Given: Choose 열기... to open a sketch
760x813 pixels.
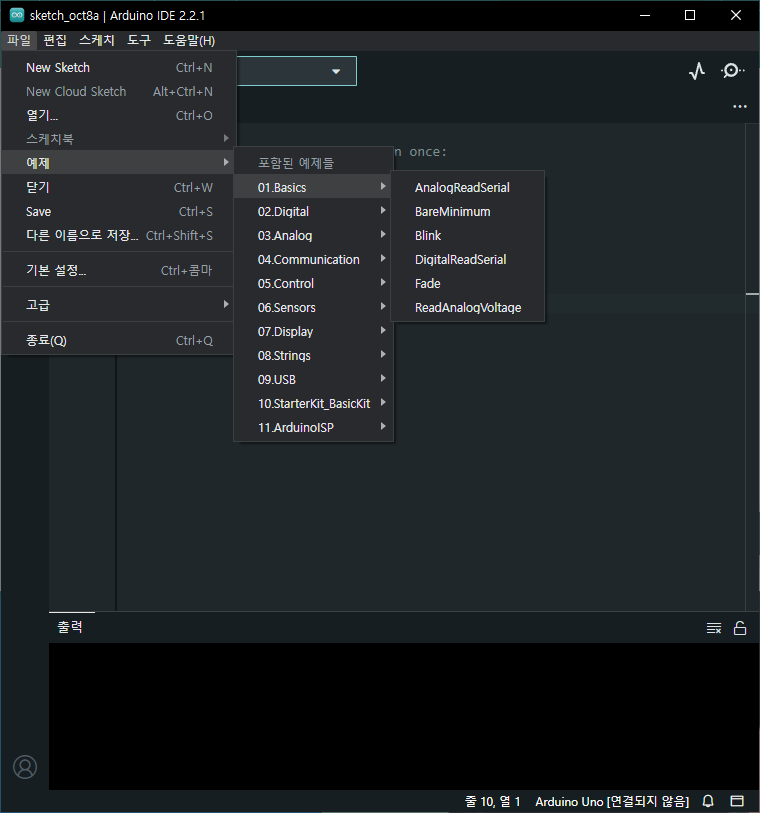Looking at the screenshot, I should [119, 116].
